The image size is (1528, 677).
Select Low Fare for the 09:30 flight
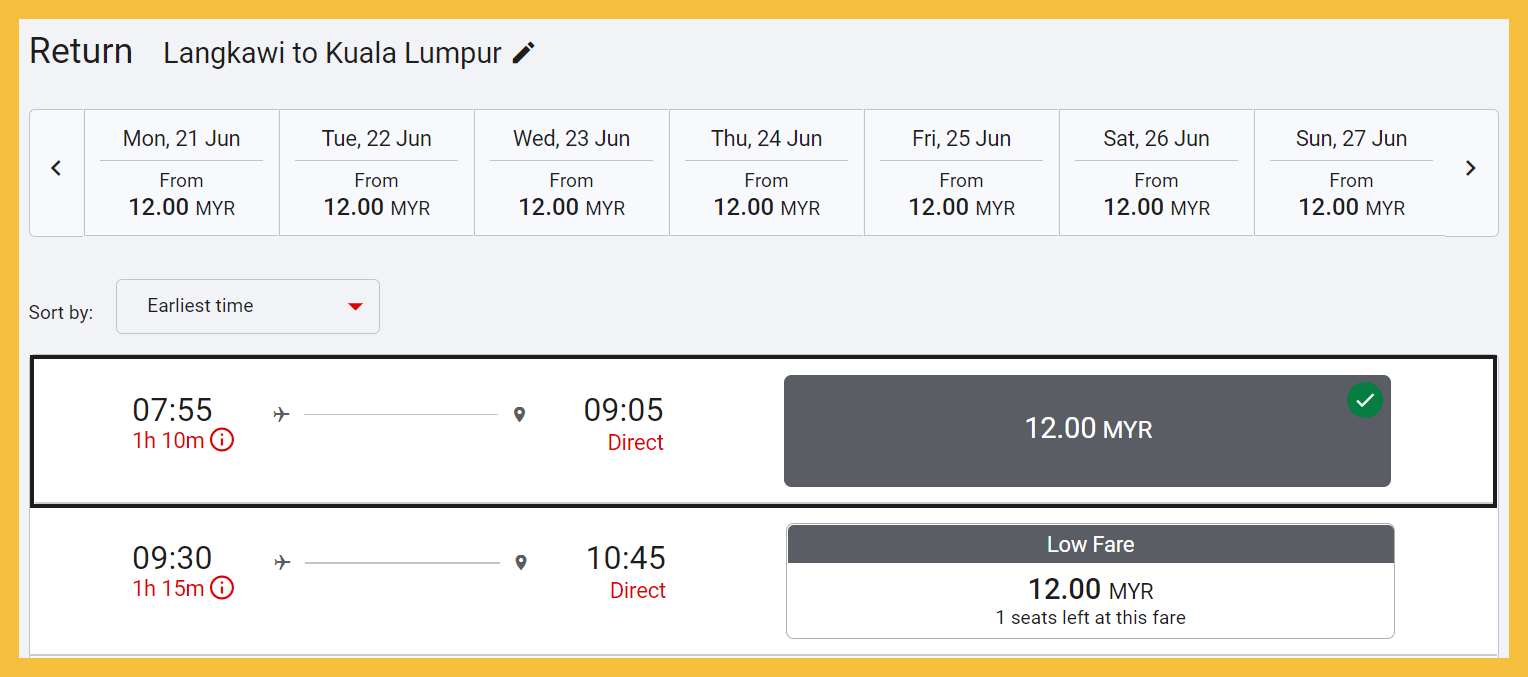tap(1090, 581)
